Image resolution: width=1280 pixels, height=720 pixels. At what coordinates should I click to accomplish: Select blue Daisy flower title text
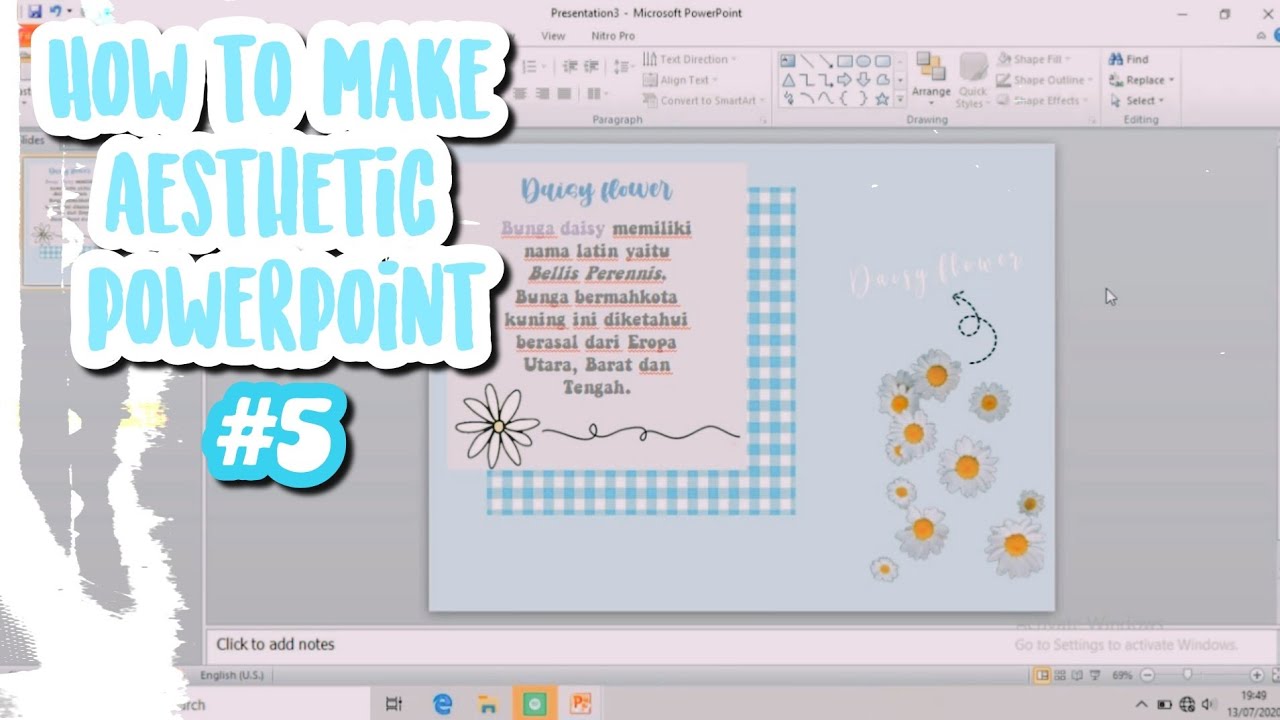(x=597, y=190)
